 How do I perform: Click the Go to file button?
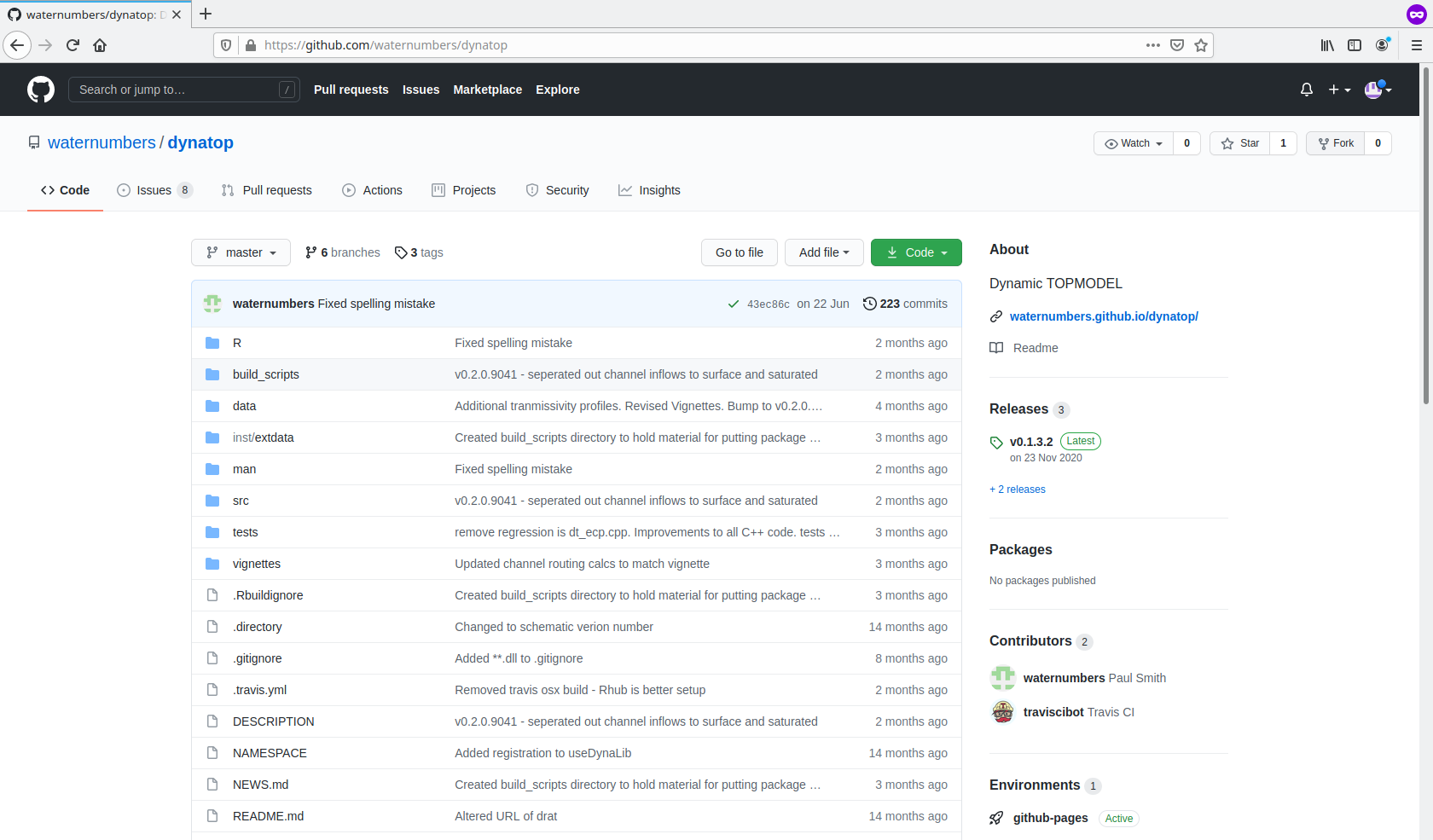coord(740,252)
